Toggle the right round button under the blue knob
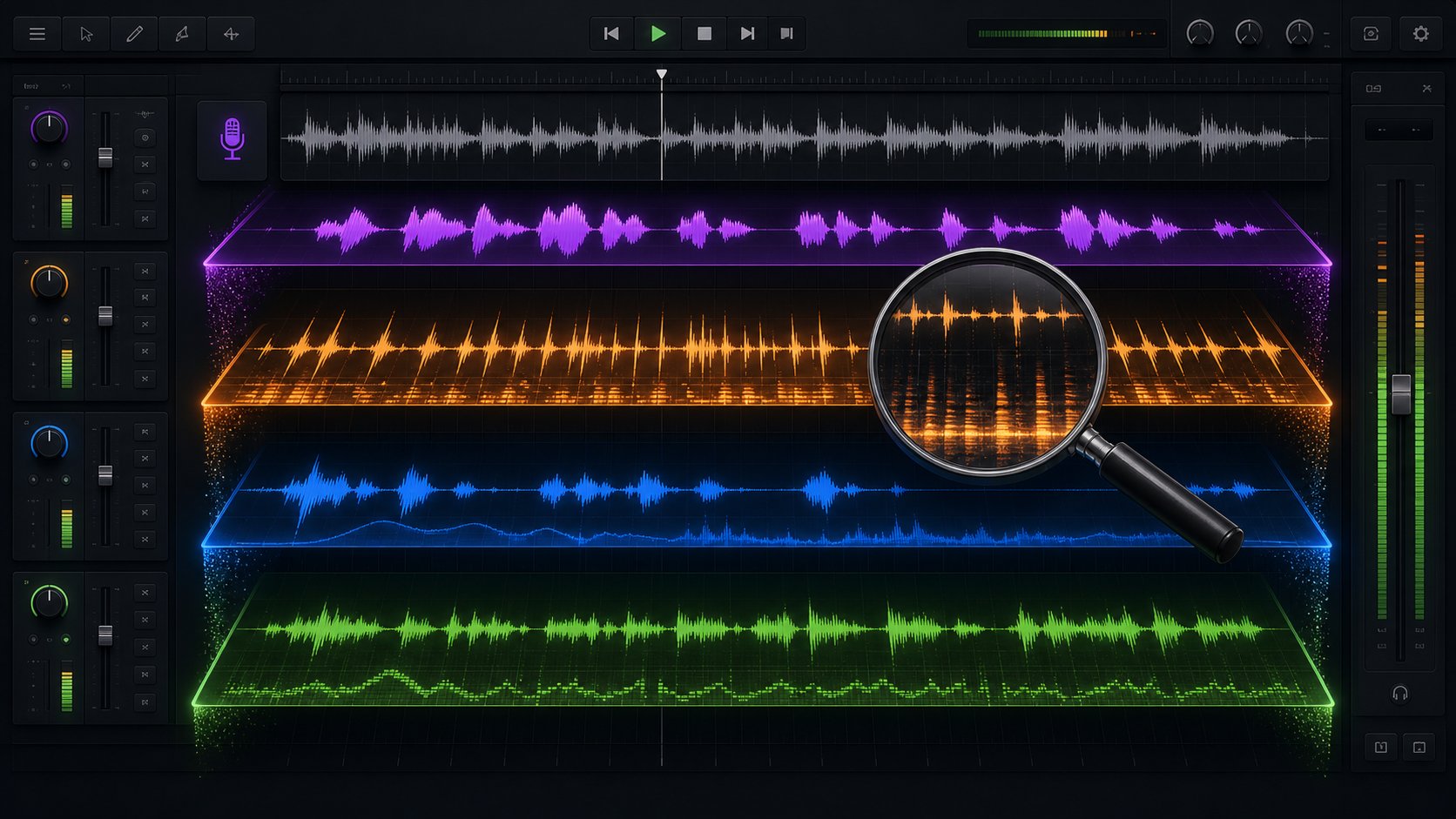 pos(65,480)
